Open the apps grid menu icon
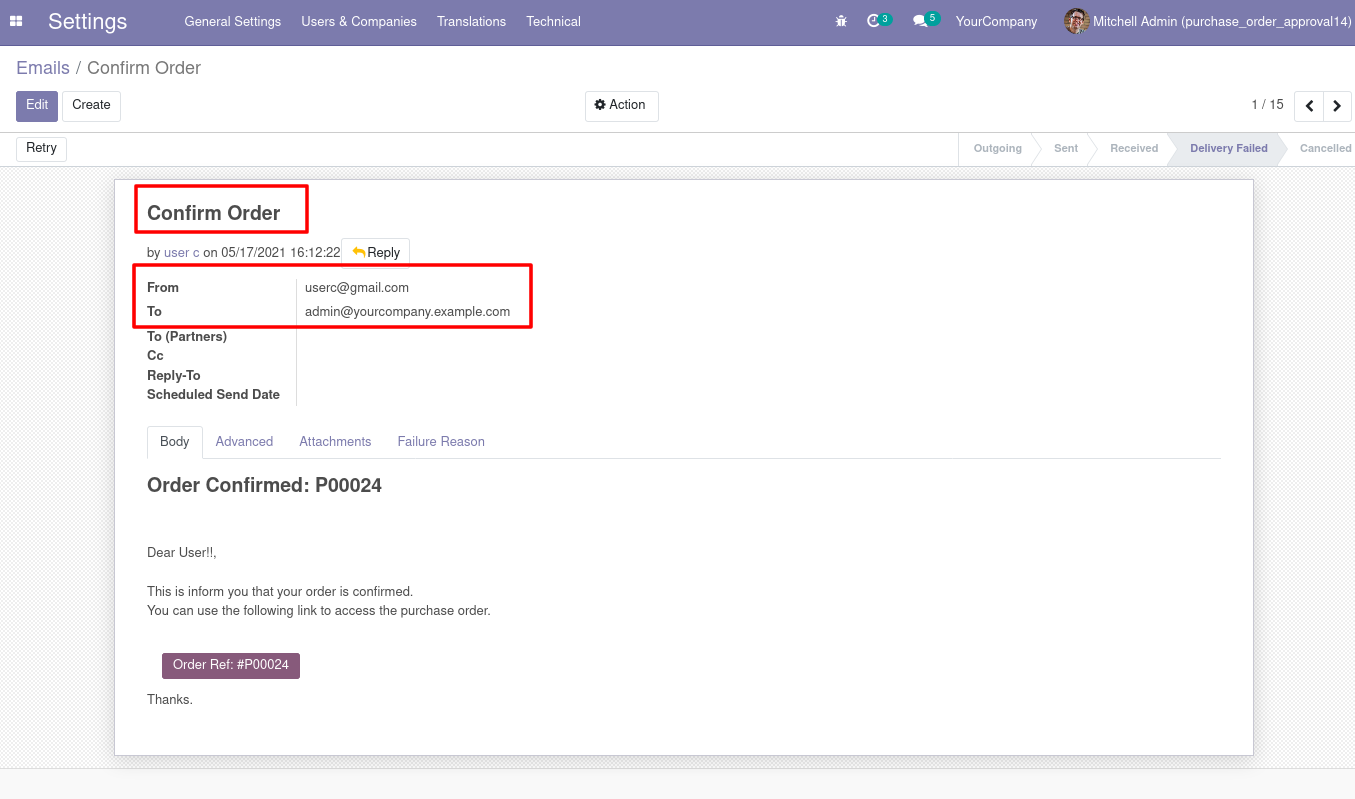This screenshot has width=1355, height=799. tap(16, 21)
